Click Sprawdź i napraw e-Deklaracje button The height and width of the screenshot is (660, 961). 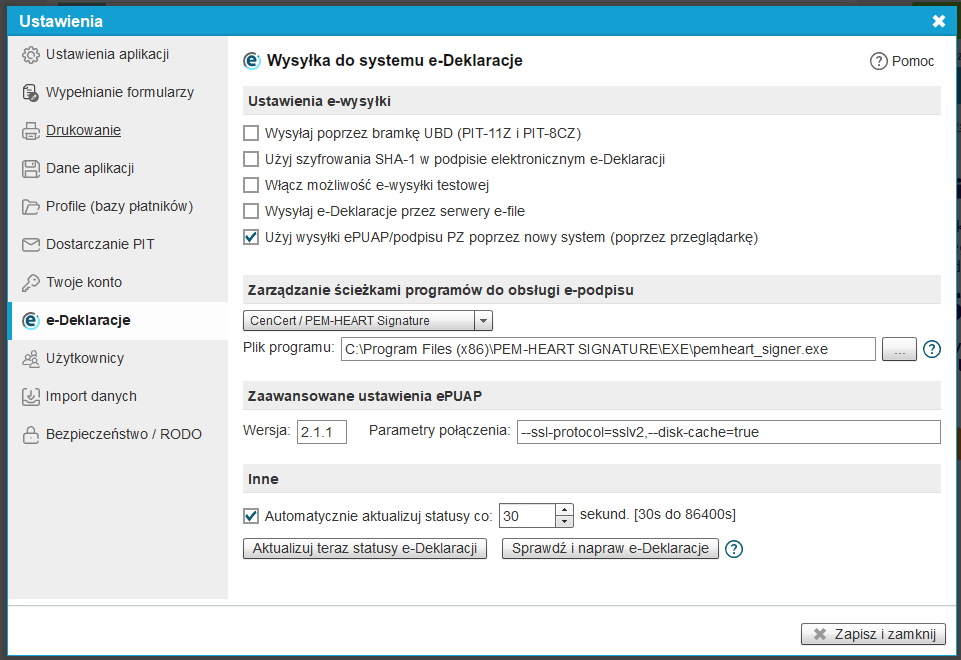[x=610, y=548]
